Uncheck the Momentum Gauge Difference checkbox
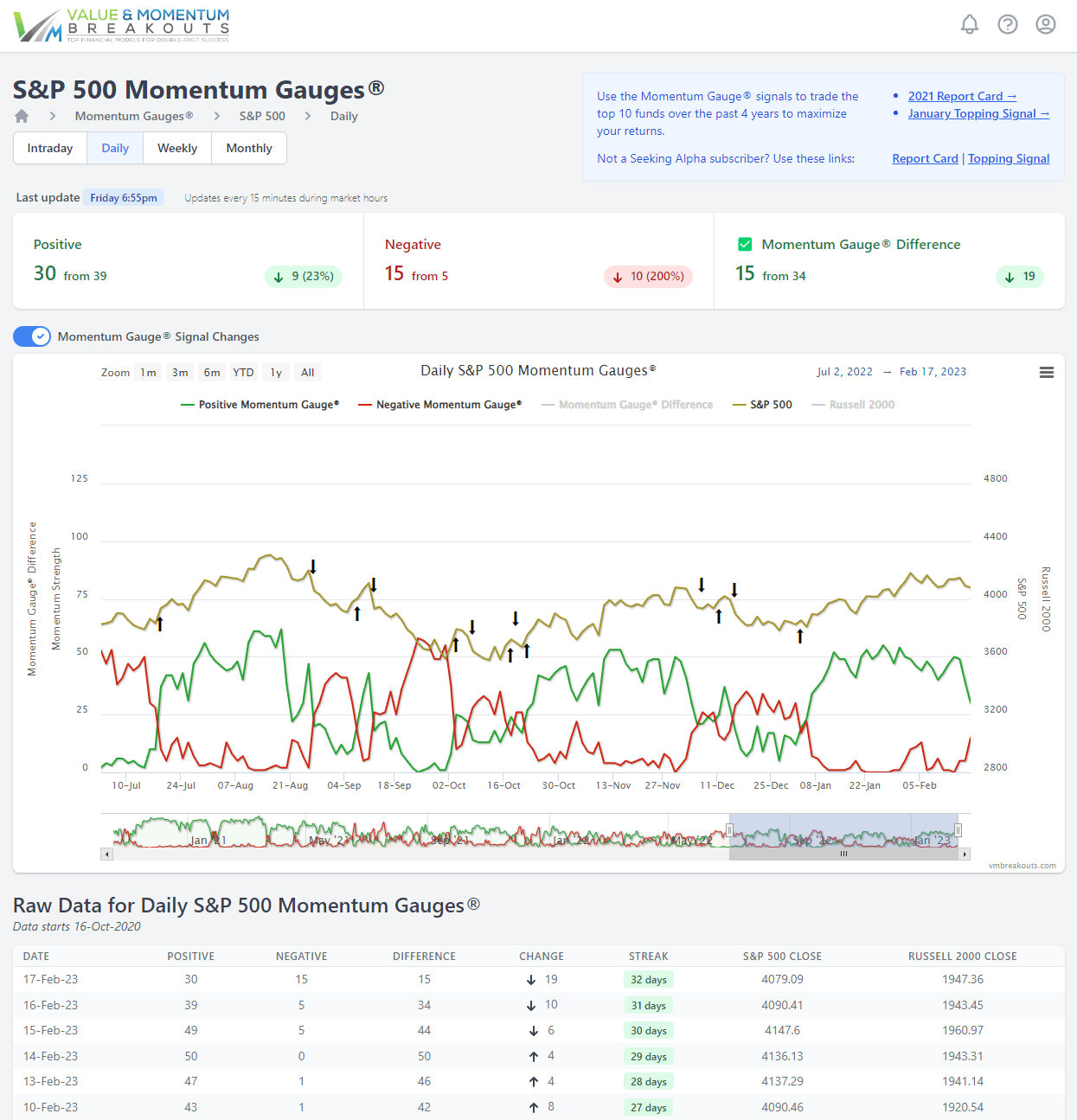This screenshot has height=1120, width=1077. [745, 245]
